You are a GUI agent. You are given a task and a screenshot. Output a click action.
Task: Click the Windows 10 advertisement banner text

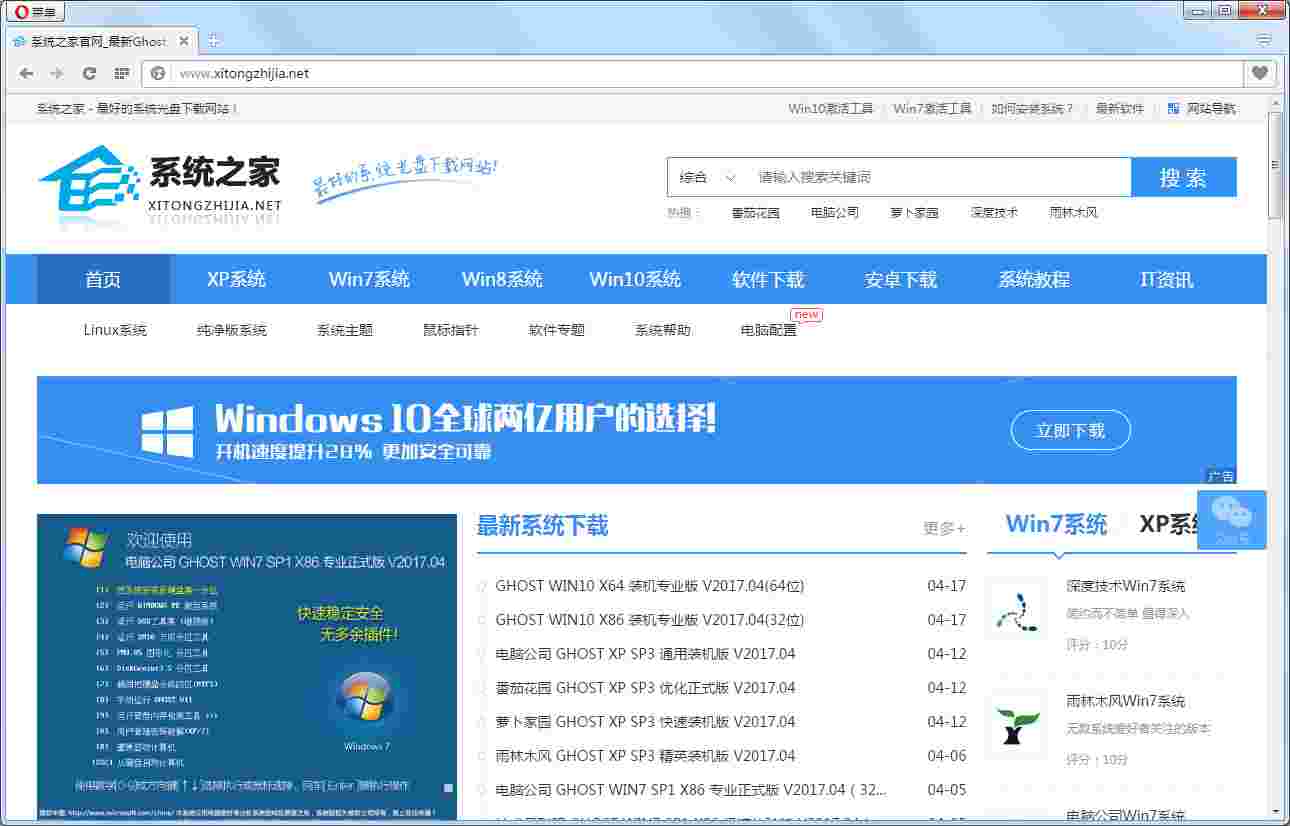(465, 431)
